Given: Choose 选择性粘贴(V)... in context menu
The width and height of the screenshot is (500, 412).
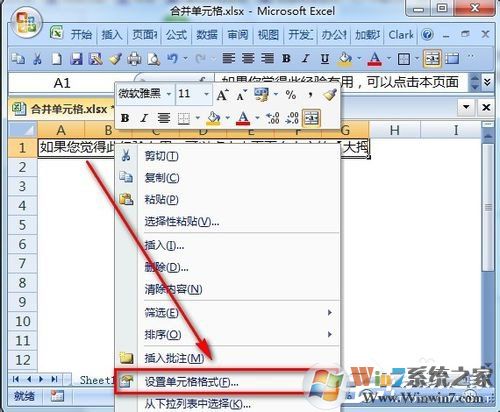Looking at the screenshot, I should pyautogui.click(x=227, y=221).
